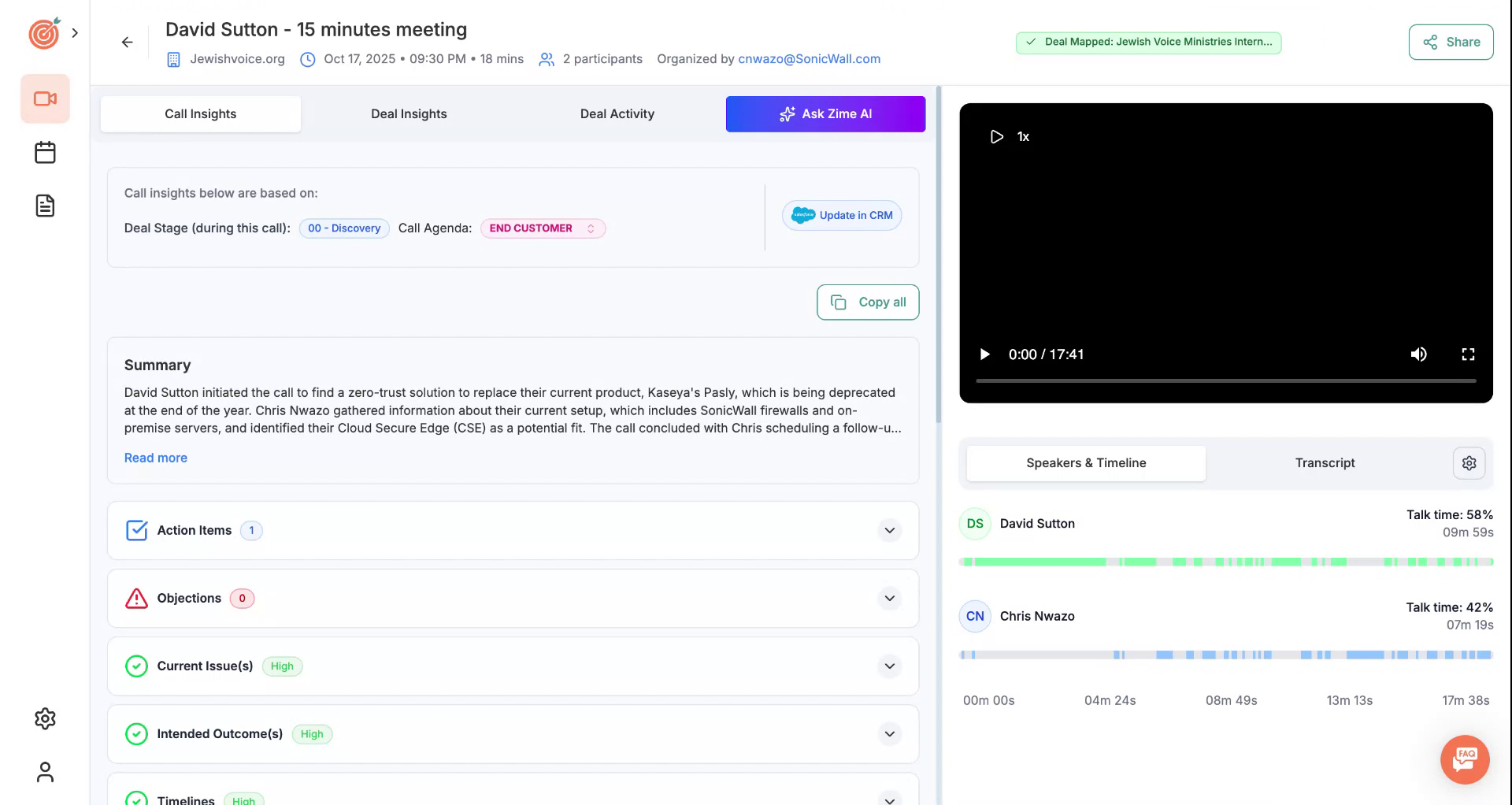Open transcript settings gear icon
Screen dimensions: 1512x805
click(1469, 463)
